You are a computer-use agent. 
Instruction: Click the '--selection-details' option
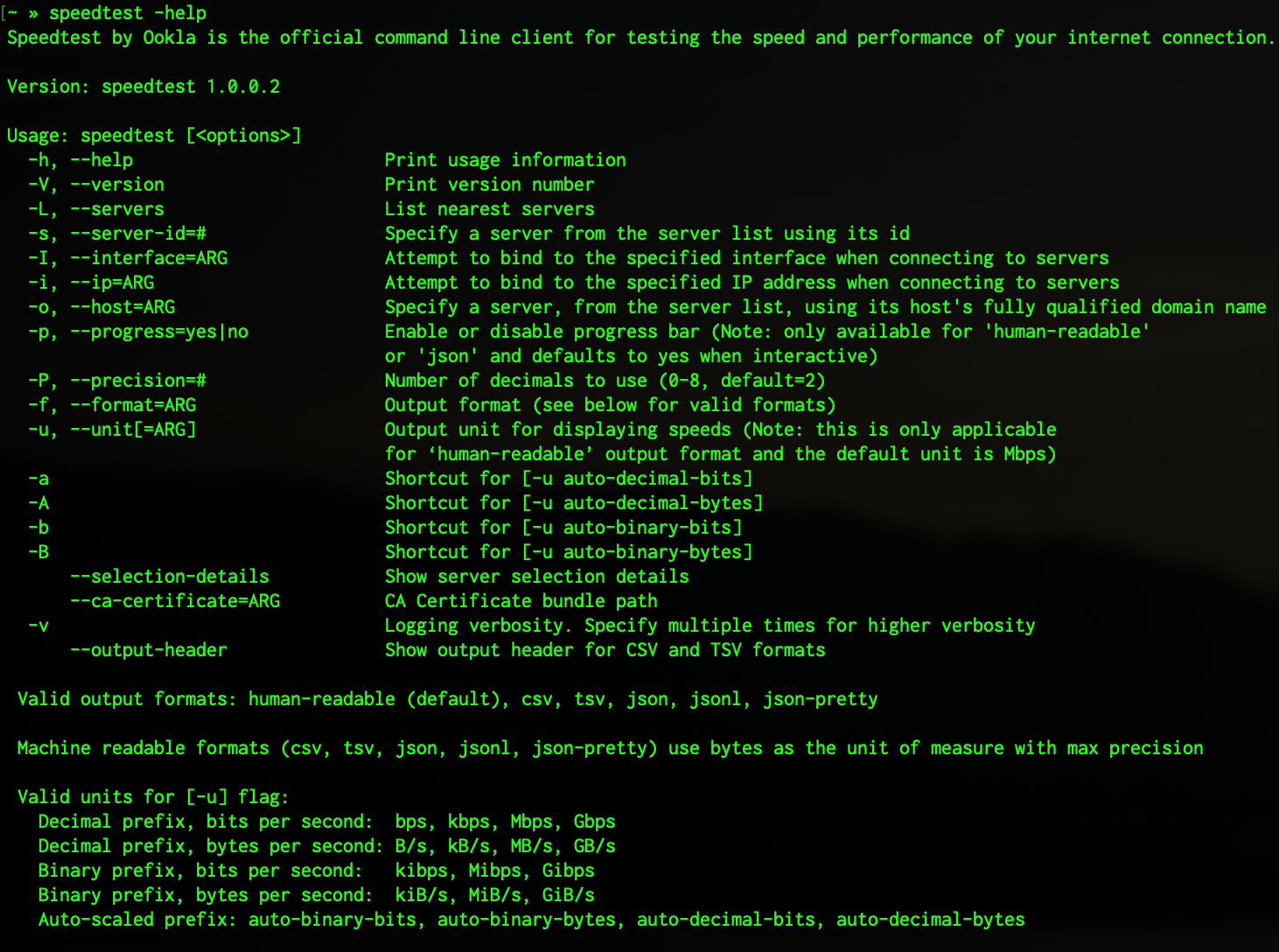point(170,577)
